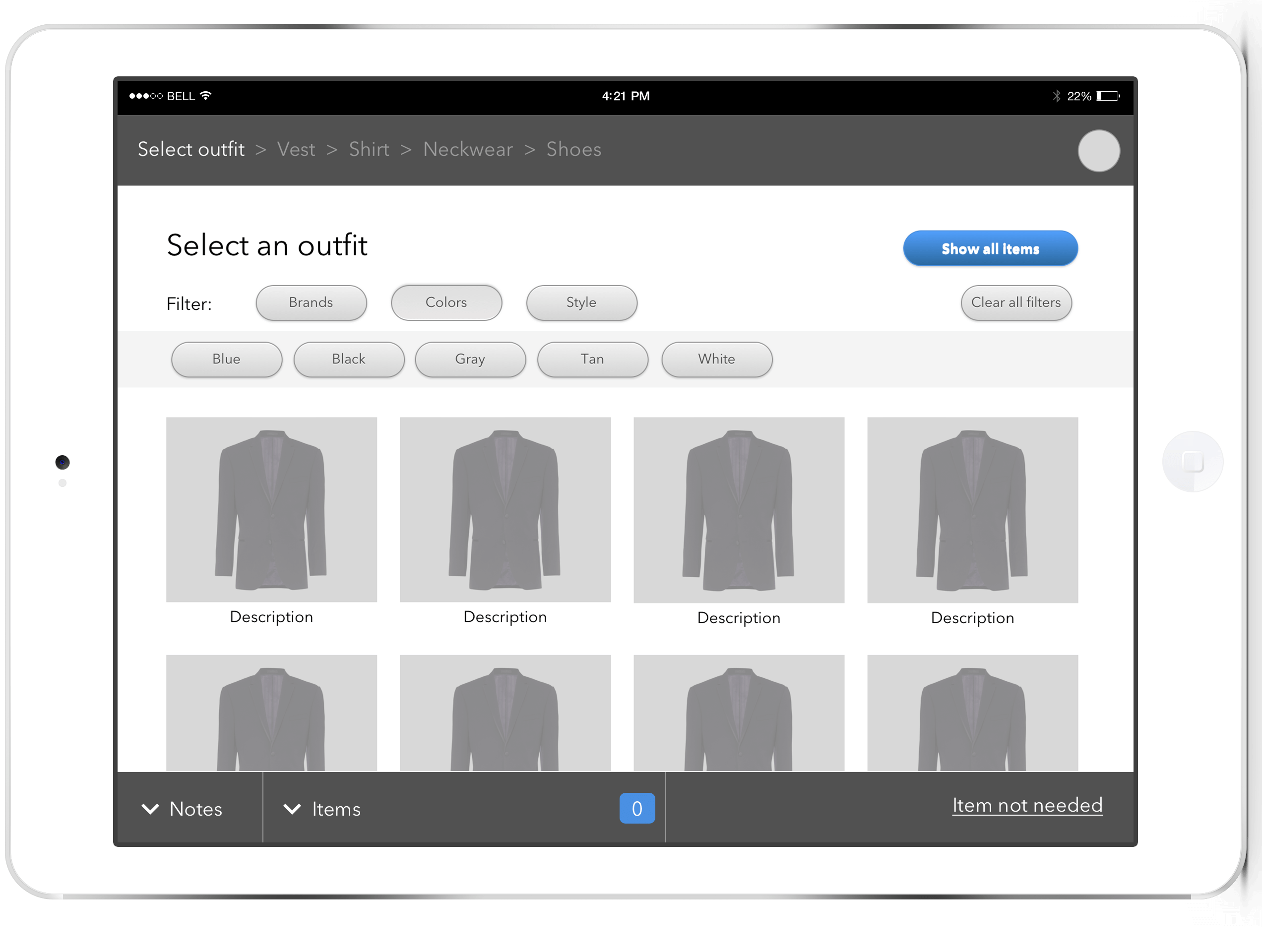Go to the Shoes step

tap(573, 149)
